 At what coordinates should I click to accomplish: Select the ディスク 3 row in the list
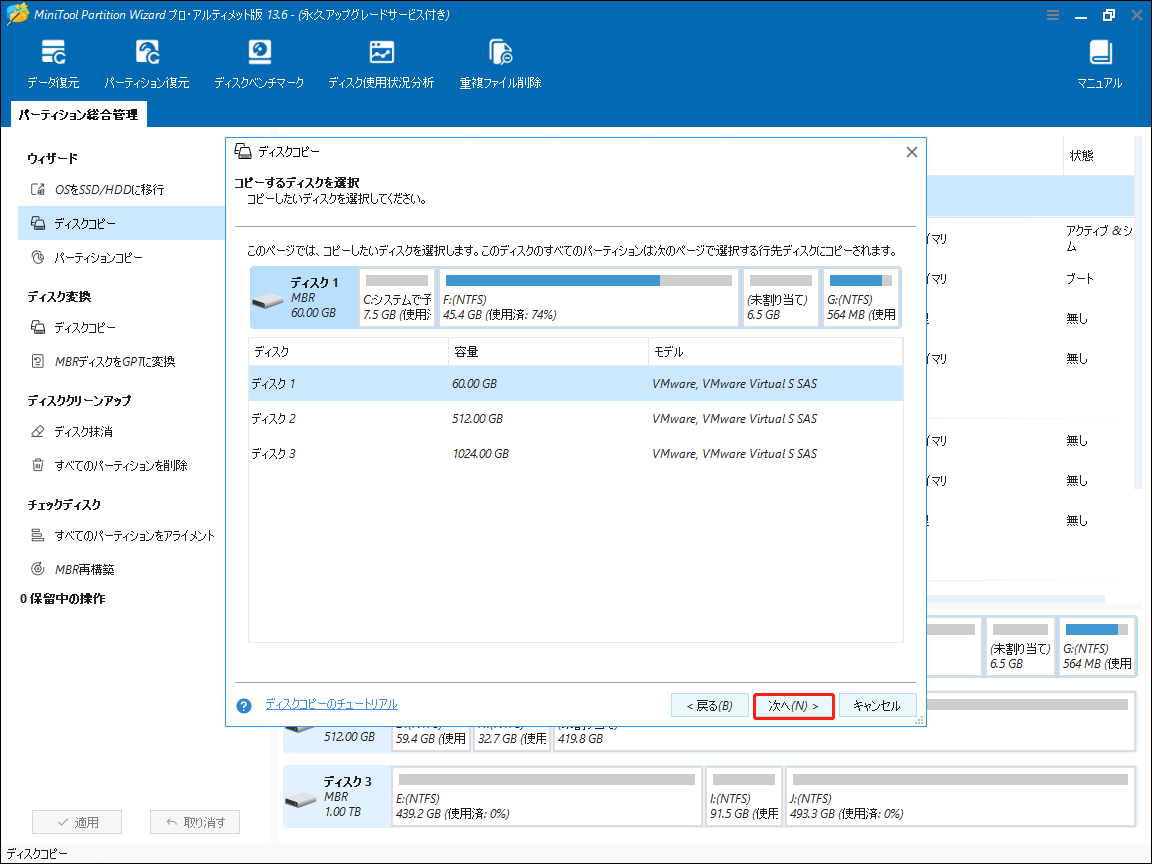[x=576, y=454]
